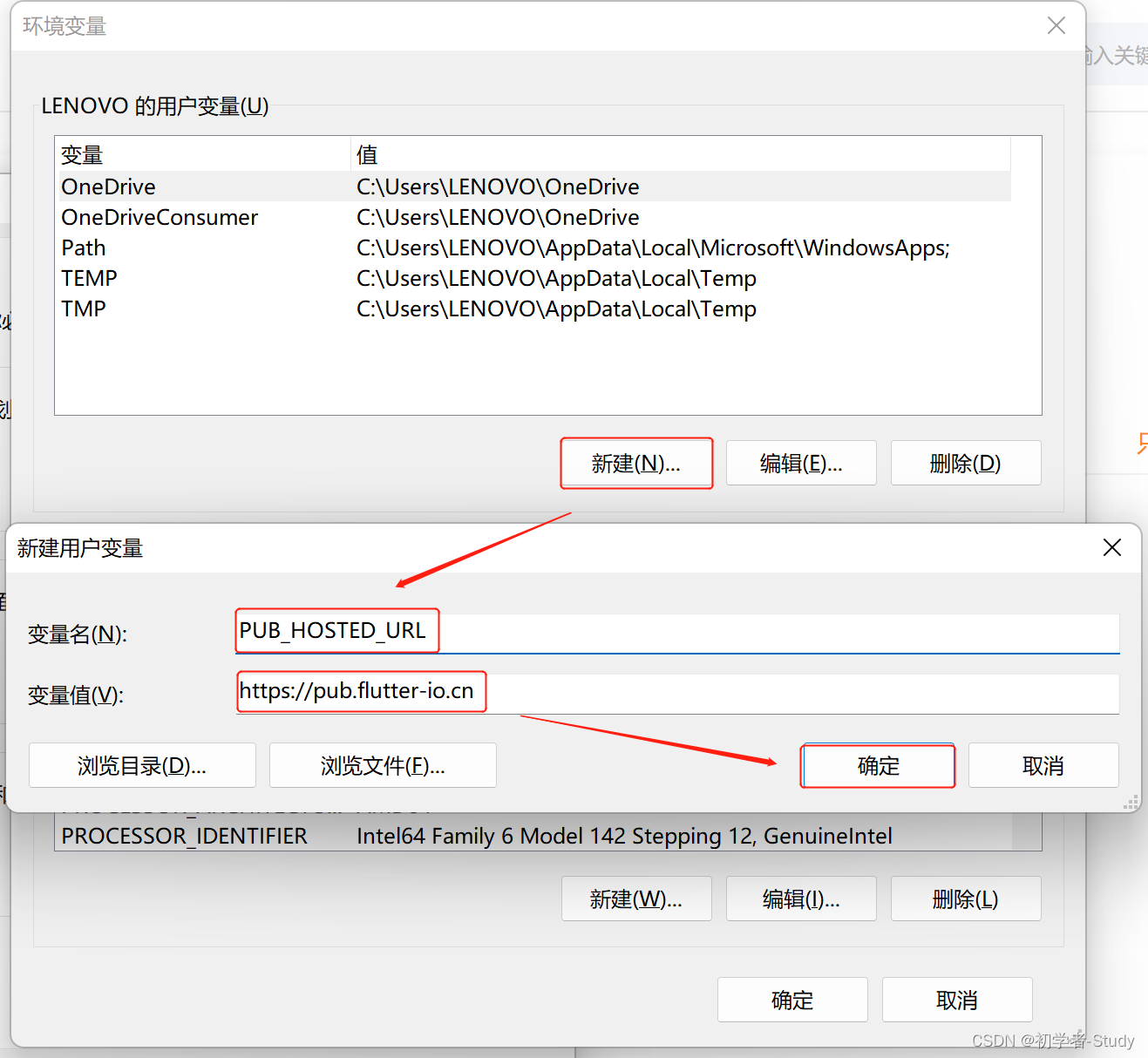Click 新建(N)... under user variables
The height and width of the screenshot is (1058, 1148).
[x=636, y=463]
